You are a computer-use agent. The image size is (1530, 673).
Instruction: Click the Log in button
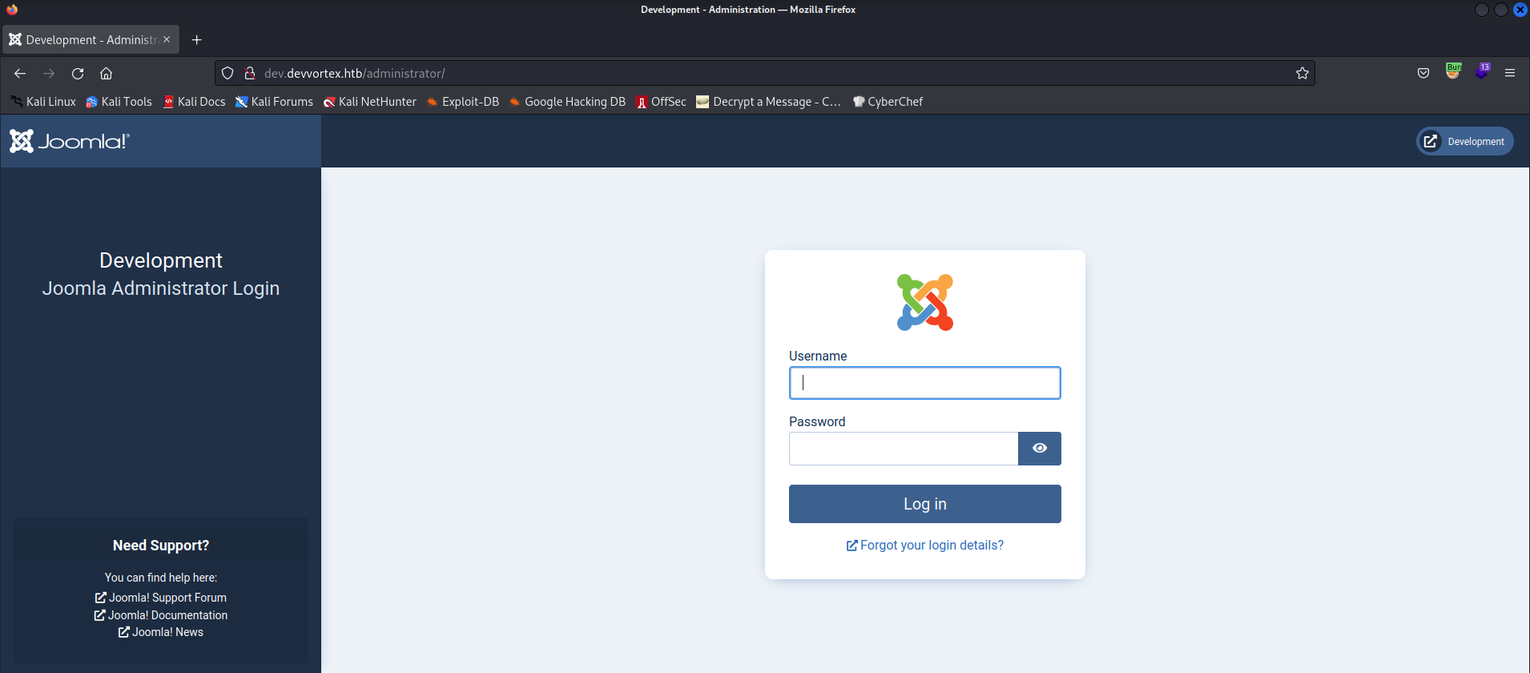coord(925,504)
